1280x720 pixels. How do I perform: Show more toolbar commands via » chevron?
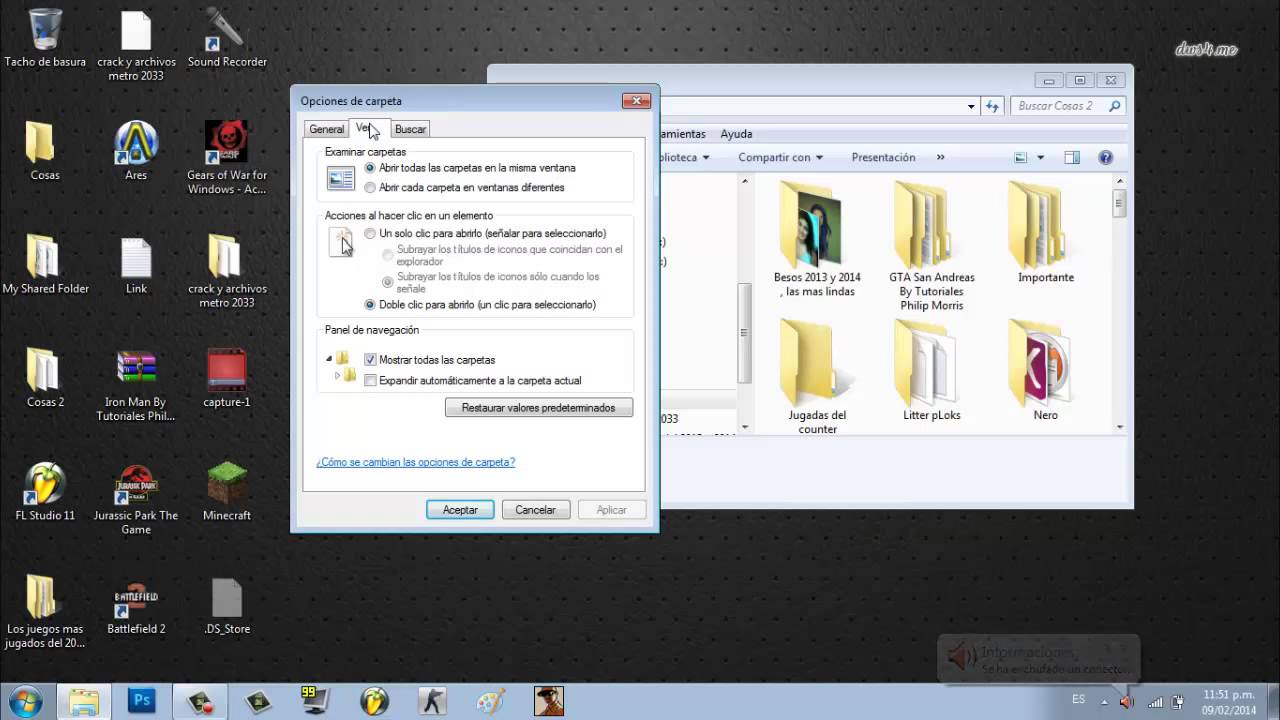pos(940,157)
